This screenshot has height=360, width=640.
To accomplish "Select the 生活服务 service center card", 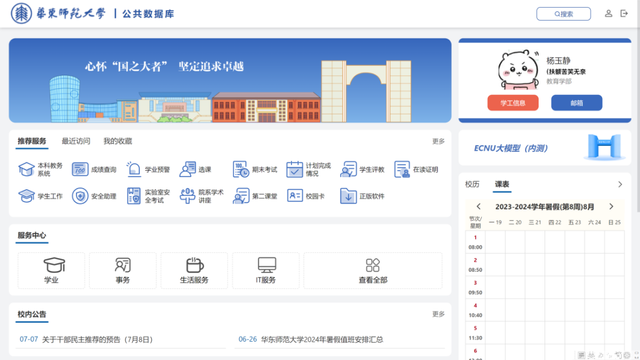I will pyautogui.click(x=194, y=270).
